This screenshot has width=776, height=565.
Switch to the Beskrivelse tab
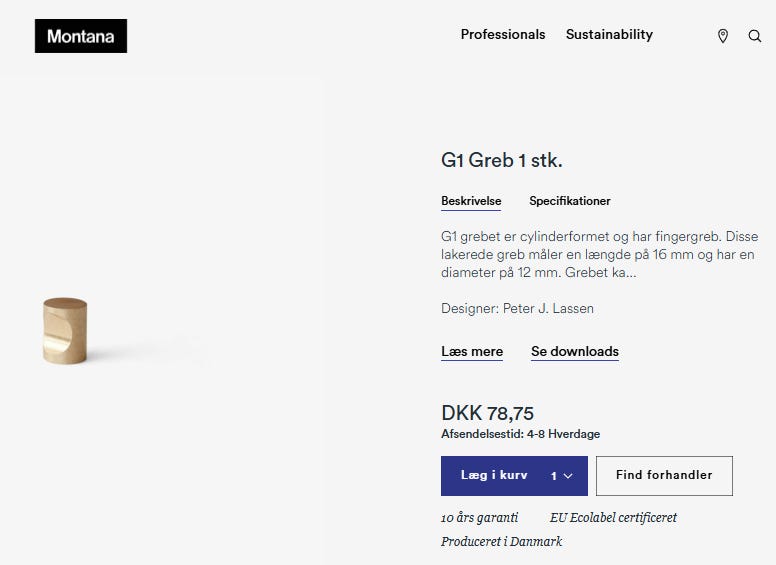pos(471,201)
